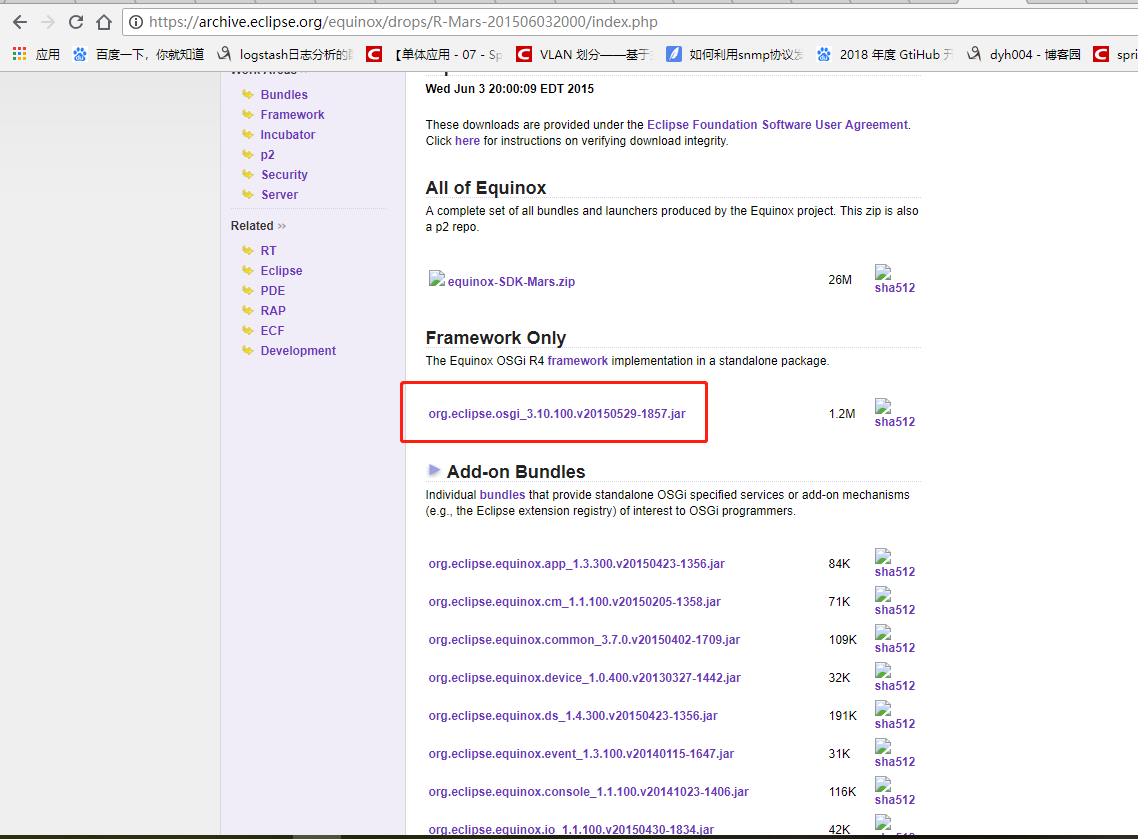Open sha512 for equinox-SDK-Mars.zip

894,287
